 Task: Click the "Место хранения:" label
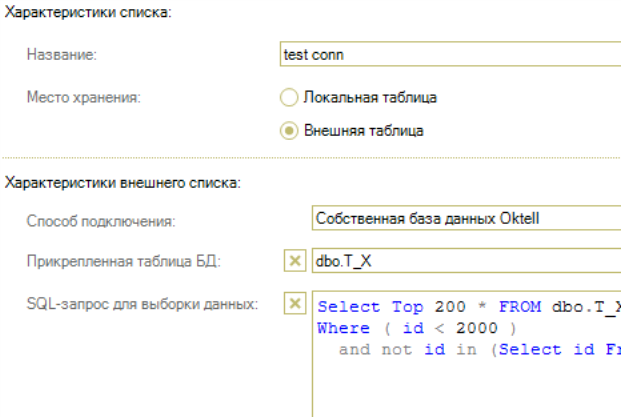[83, 98]
